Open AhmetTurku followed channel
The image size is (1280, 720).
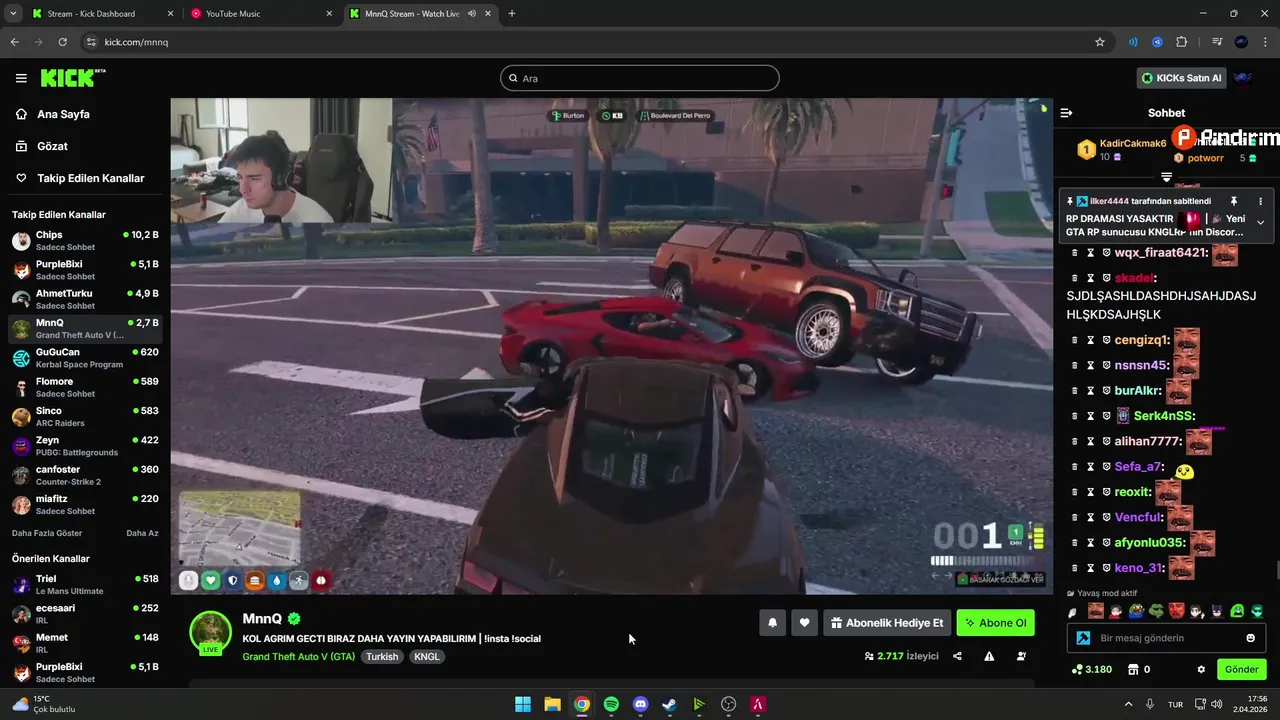(x=85, y=300)
